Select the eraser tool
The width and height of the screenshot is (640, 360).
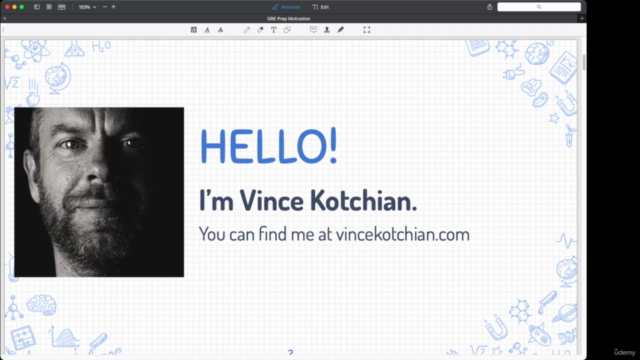click(x=260, y=30)
